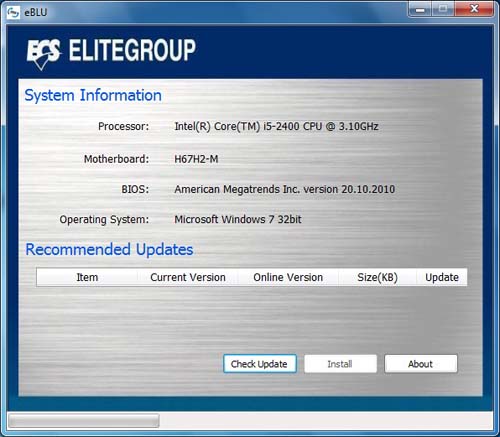Click the disabled maximize window button
The width and height of the screenshot is (500, 437).
pyautogui.click(x=443, y=9)
